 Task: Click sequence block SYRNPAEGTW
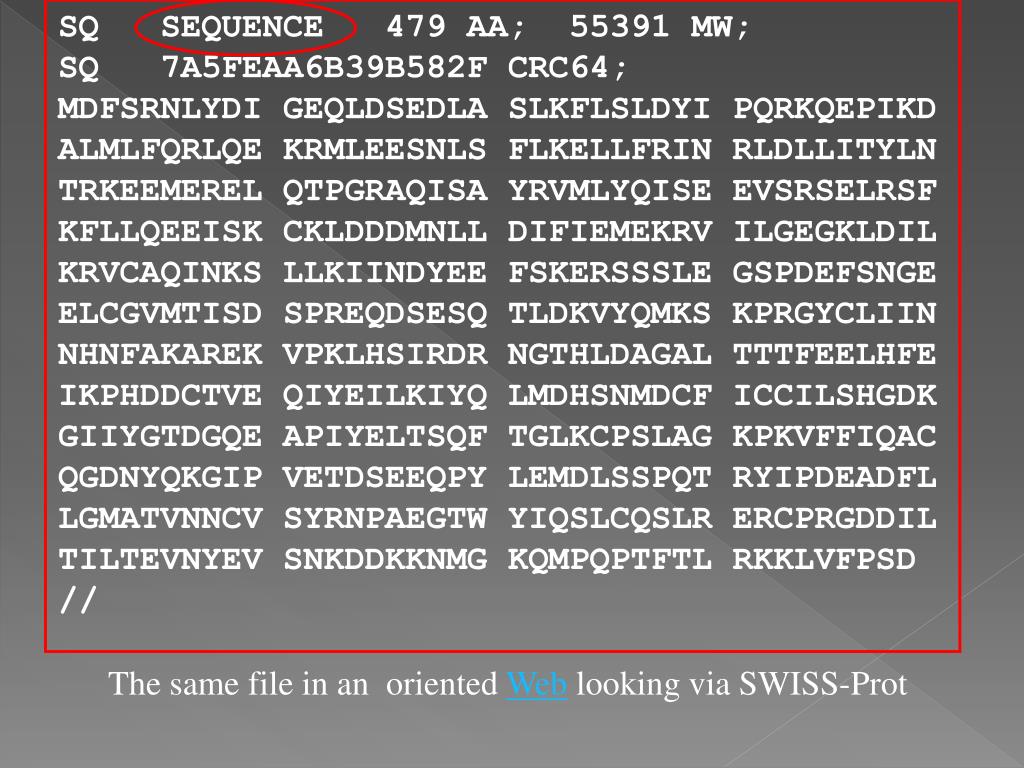385,519
